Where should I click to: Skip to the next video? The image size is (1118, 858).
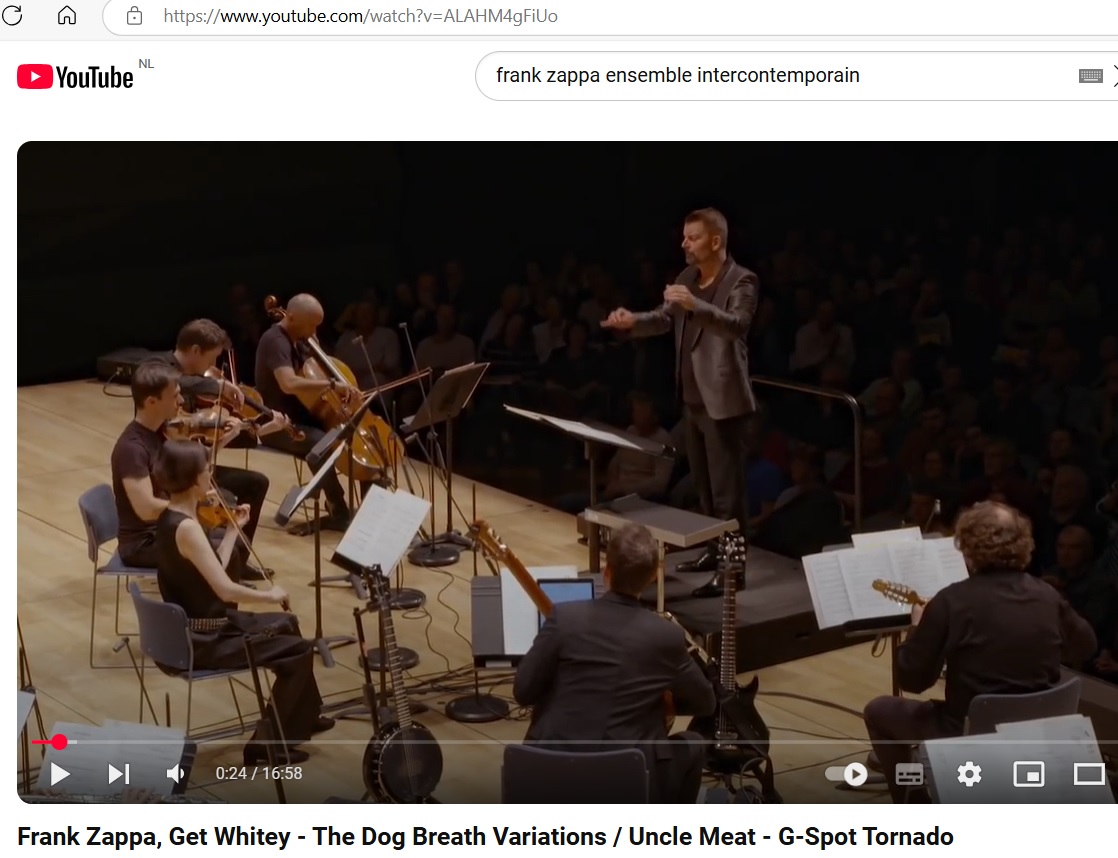[119, 774]
